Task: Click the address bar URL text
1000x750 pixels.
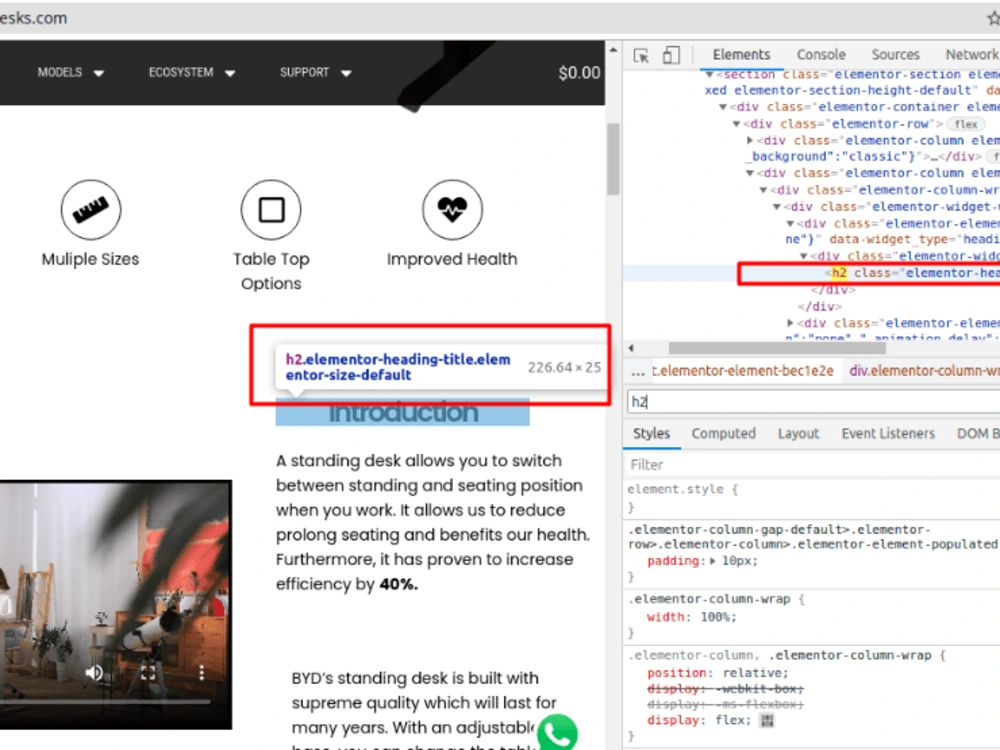Action: pyautogui.click(x=33, y=18)
